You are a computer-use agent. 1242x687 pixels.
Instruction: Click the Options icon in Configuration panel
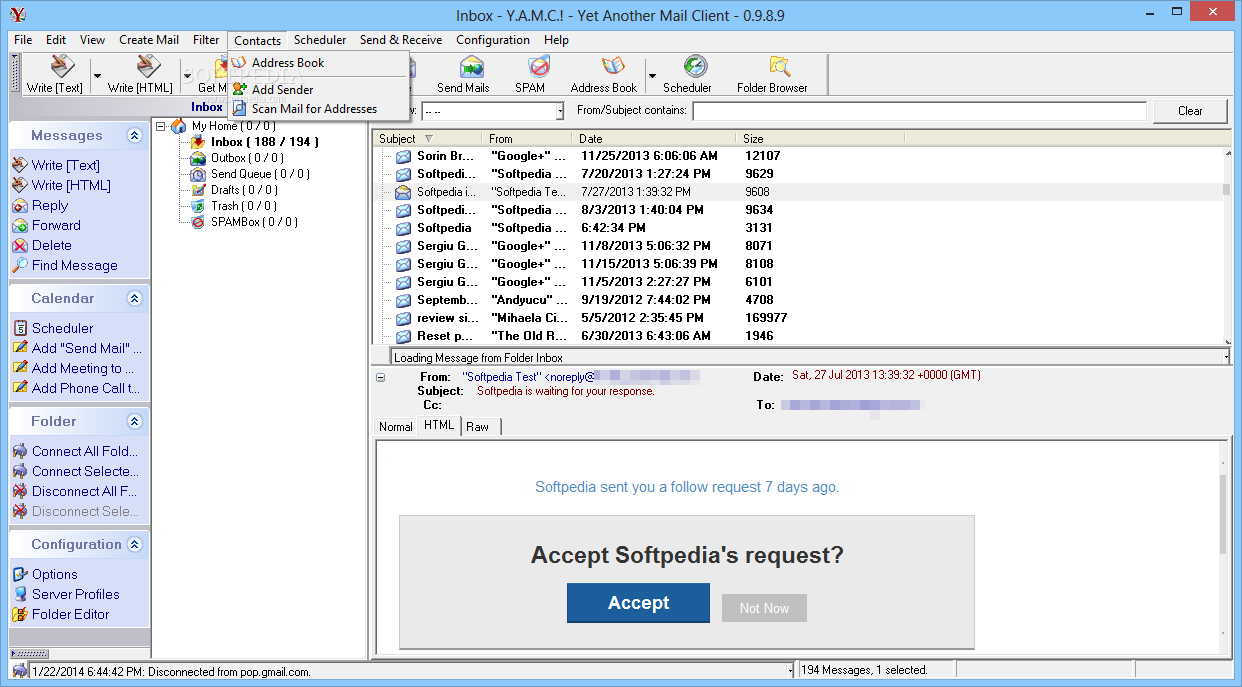coord(20,574)
